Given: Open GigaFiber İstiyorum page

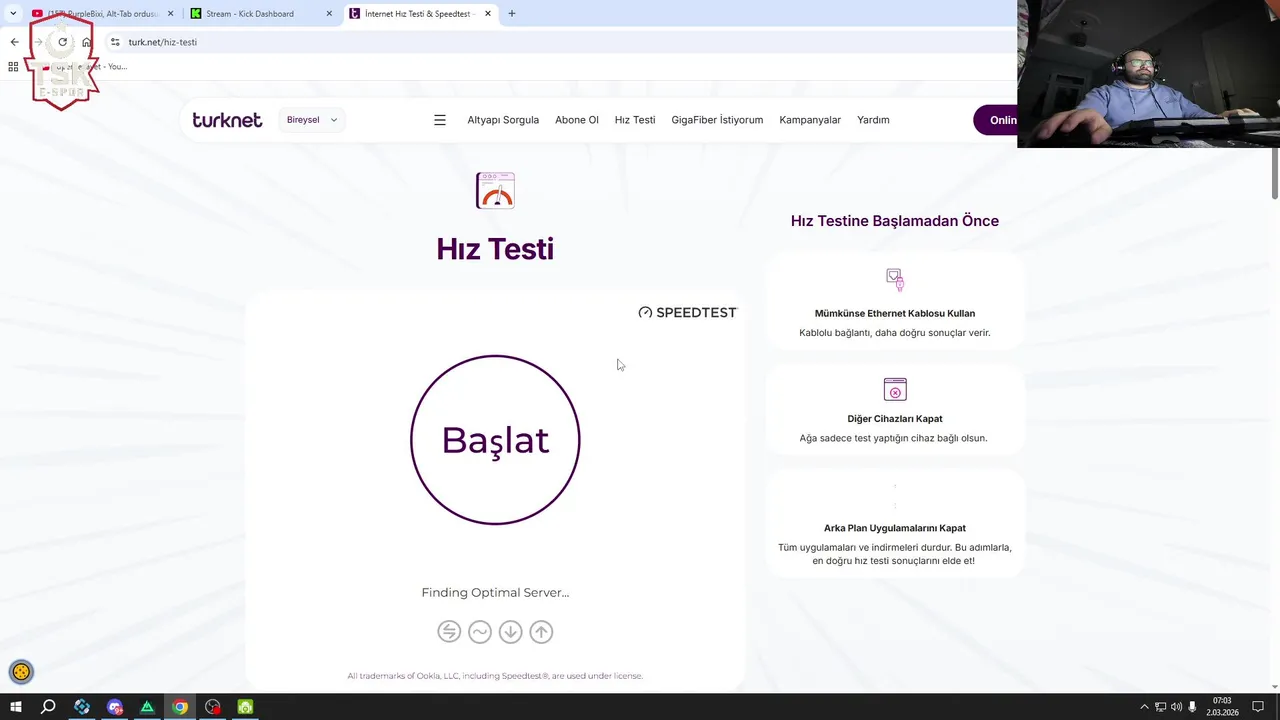Looking at the screenshot, I should click(x=717, y=120).
